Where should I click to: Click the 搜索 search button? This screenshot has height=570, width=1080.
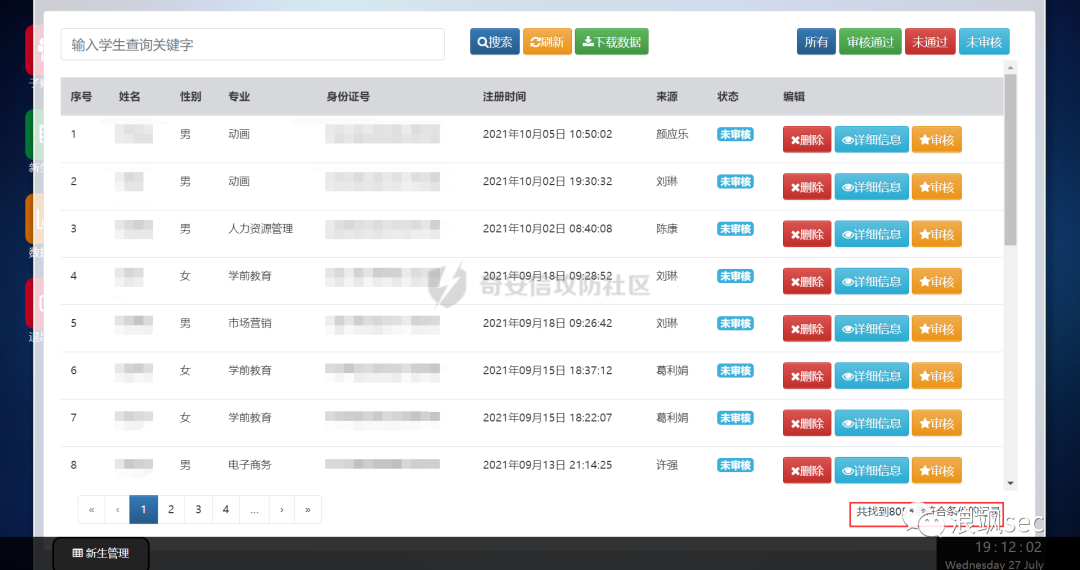point(495,42)
